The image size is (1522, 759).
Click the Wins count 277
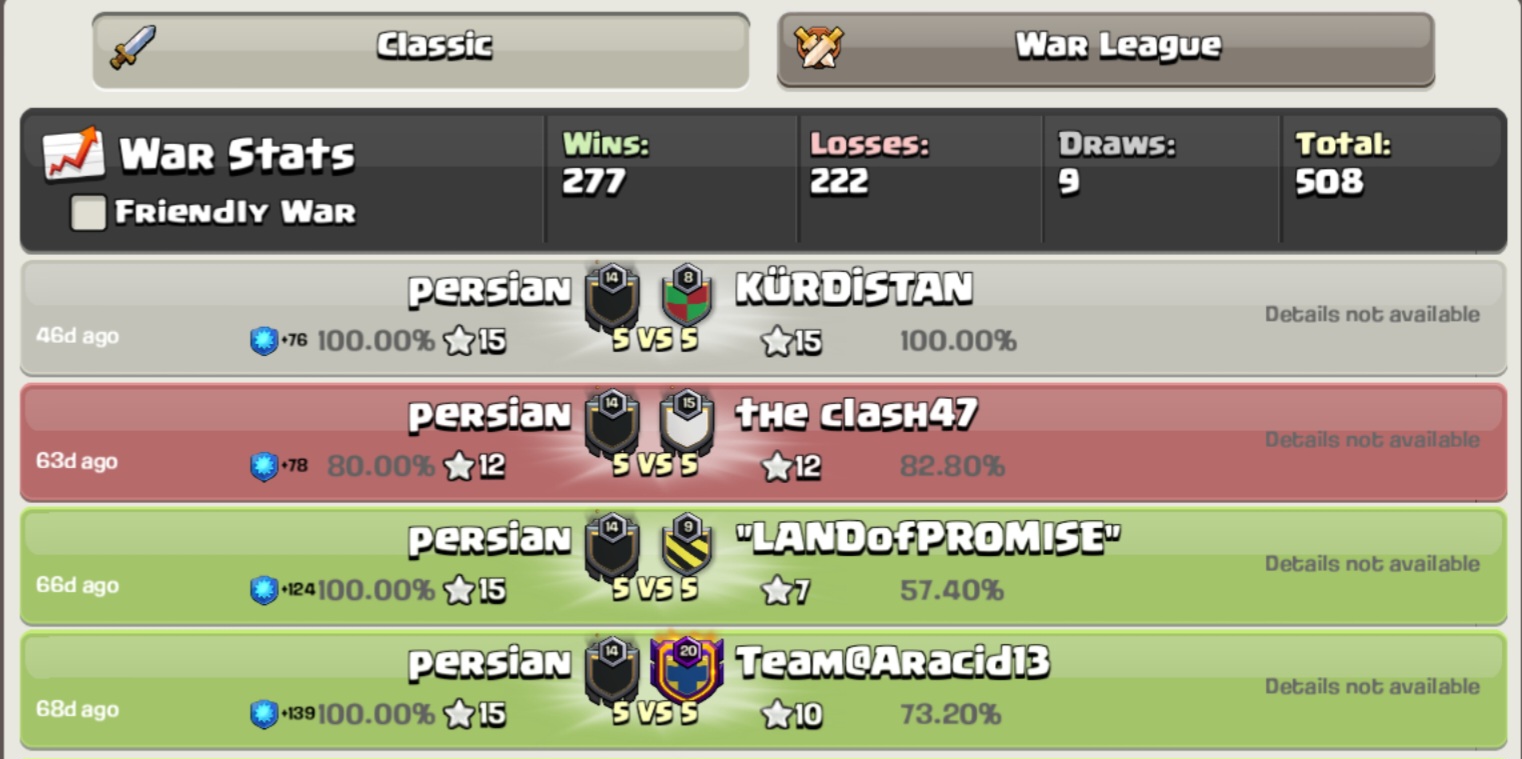click(593, 182)
